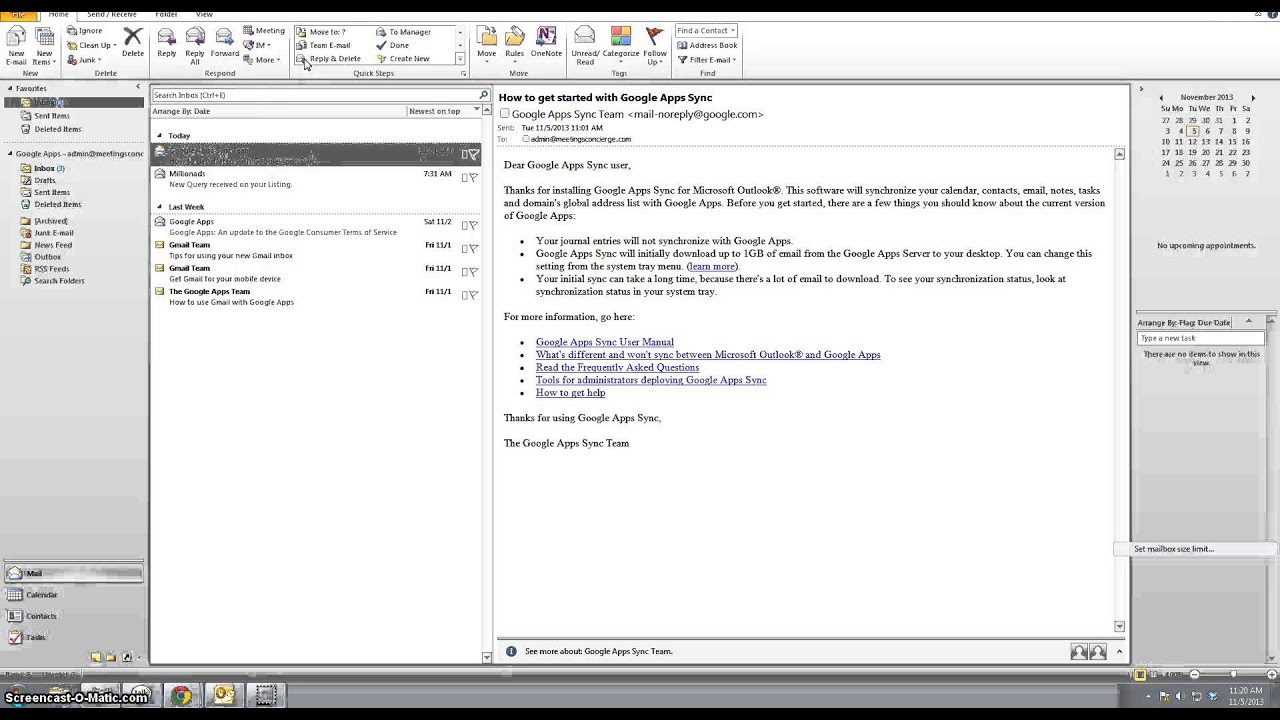Reply to the selected email
The height and width of the screenshot is (720, 1280).
click(167, 42)
